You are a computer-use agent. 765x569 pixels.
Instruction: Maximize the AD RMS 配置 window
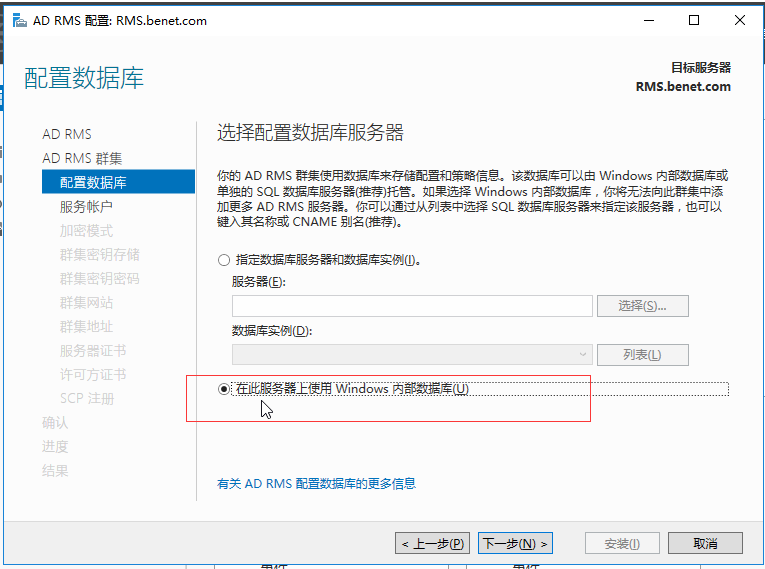694,20
